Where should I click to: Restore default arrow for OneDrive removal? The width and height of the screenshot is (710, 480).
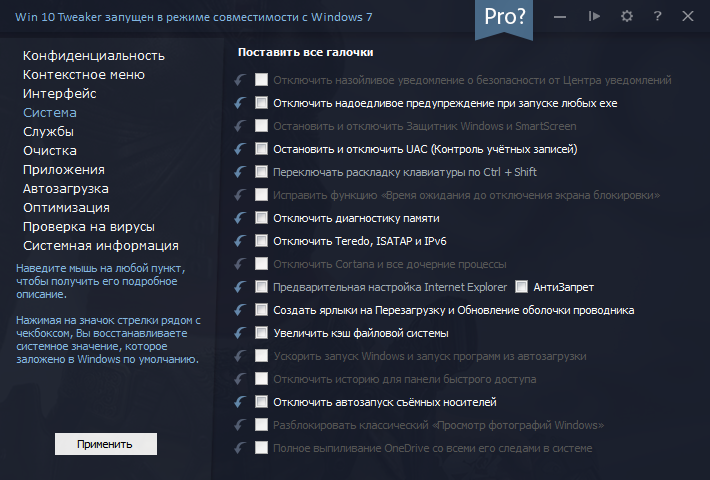(240, 448)
